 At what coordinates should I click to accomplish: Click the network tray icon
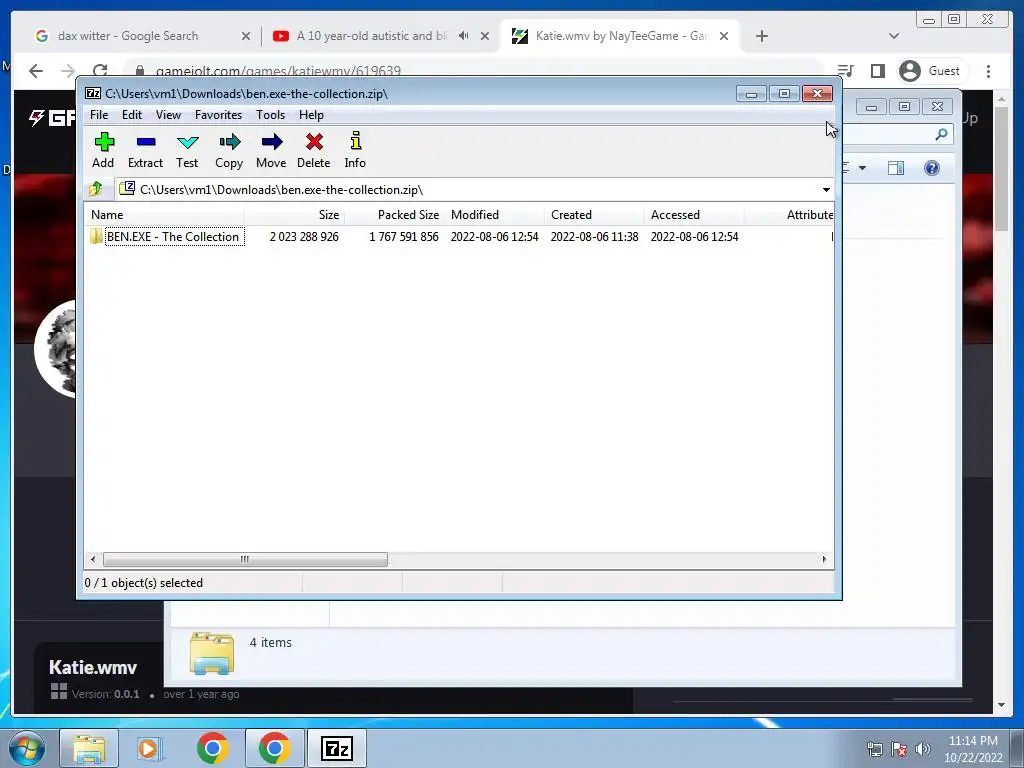874,749
